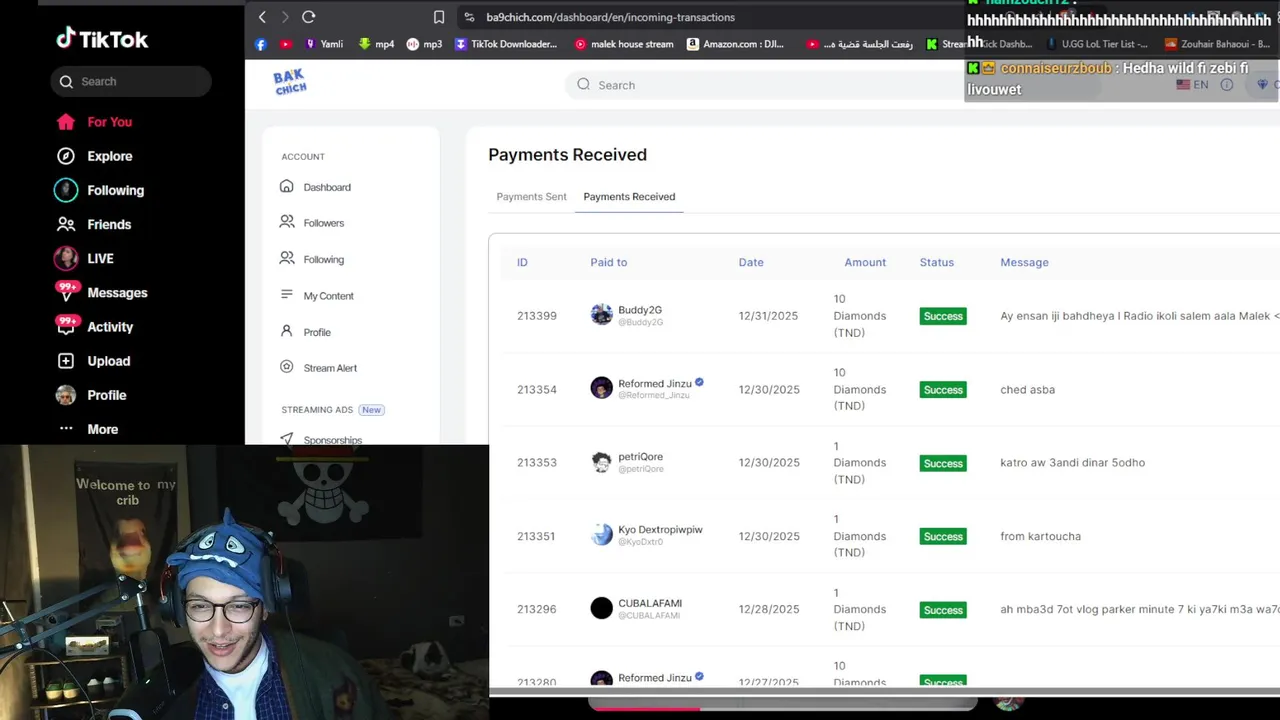
Task: Go back in browser
Action: [x=262, y=17]
